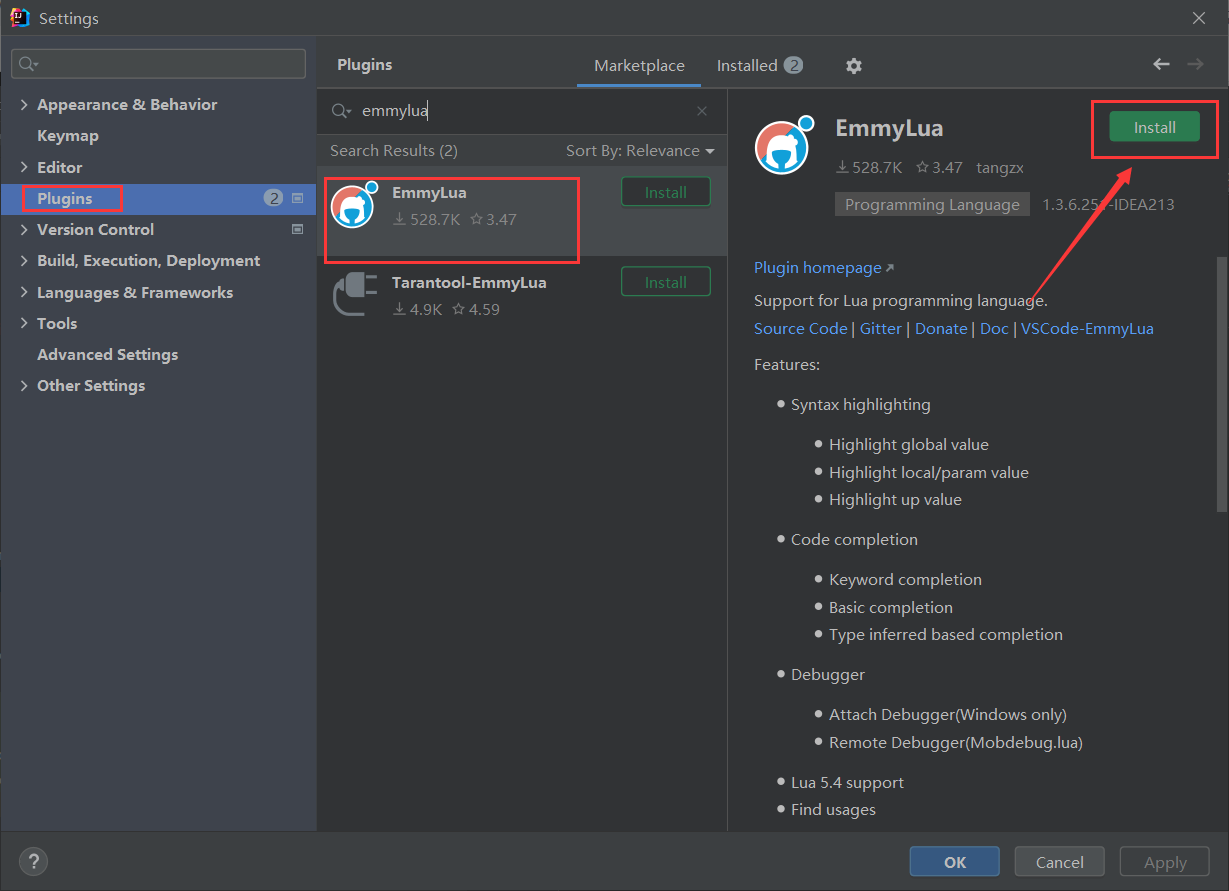Expand the Tools section

24,324
